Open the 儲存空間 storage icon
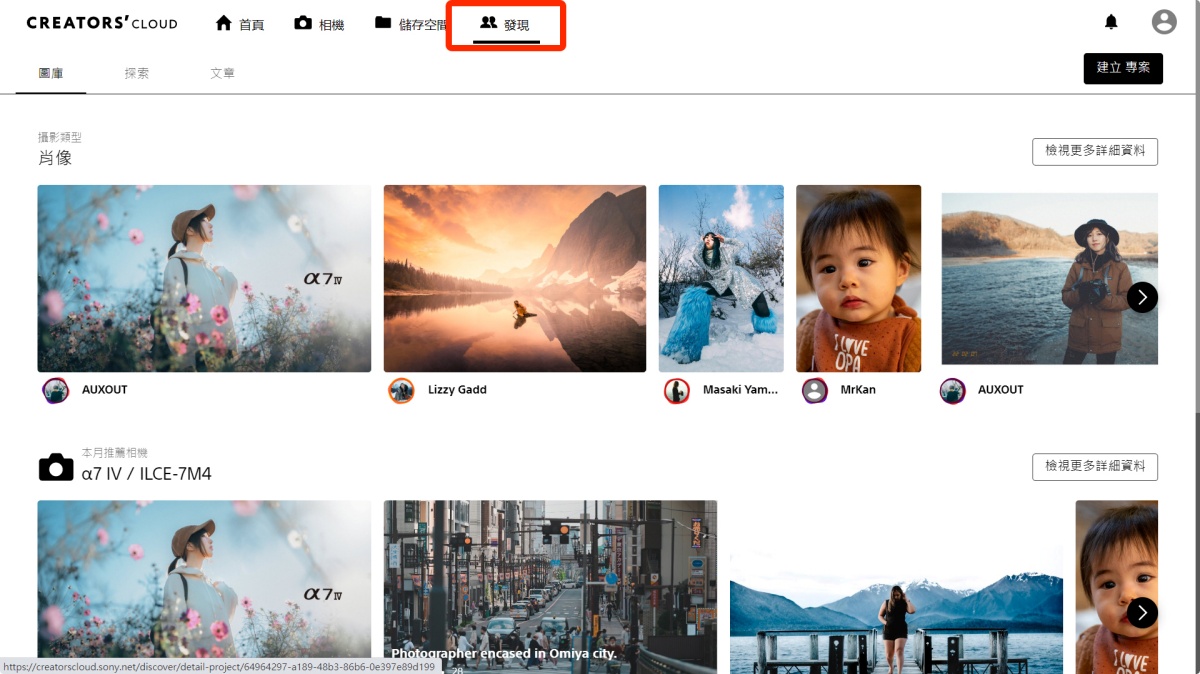Viewport: 1200px width, 674px height. [x=383, y=22]
